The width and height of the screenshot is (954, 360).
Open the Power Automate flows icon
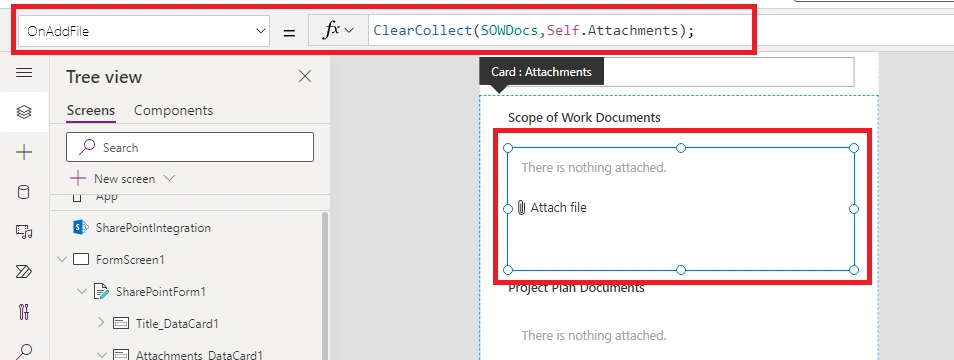[24, 271]
